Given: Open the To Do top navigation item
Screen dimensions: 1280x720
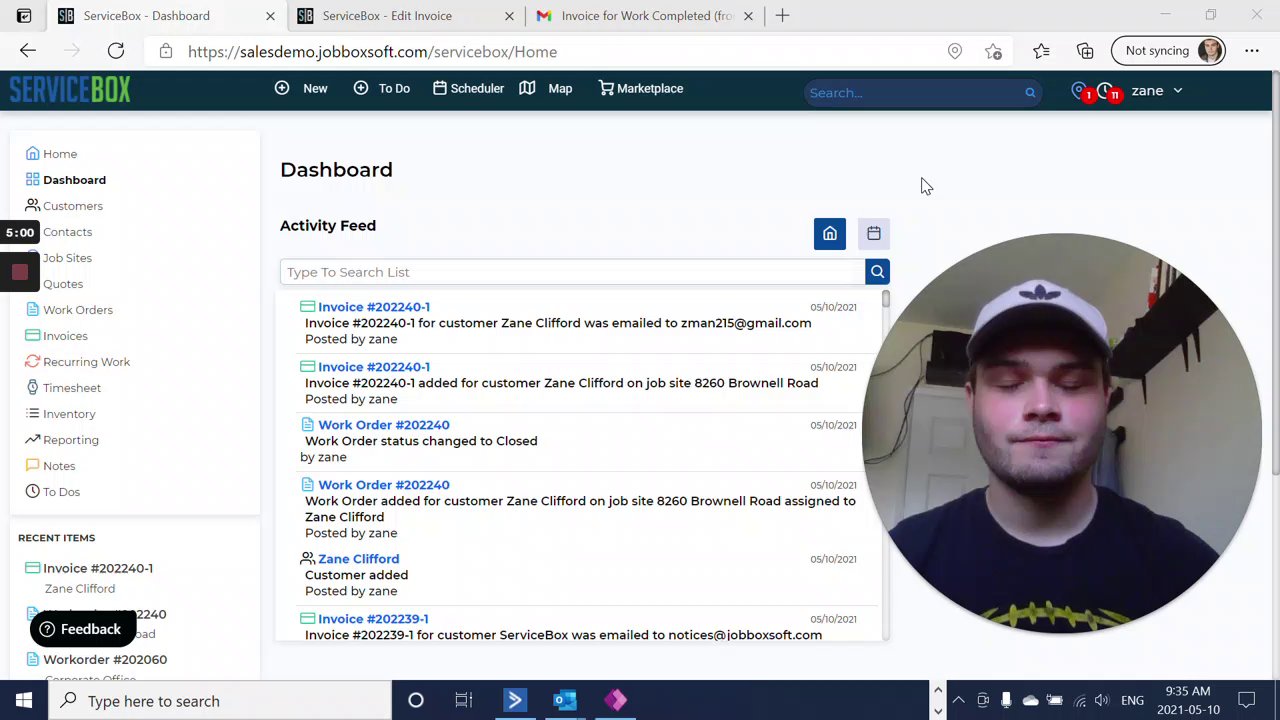Looking at the screenshot, I should coord(382,88).
